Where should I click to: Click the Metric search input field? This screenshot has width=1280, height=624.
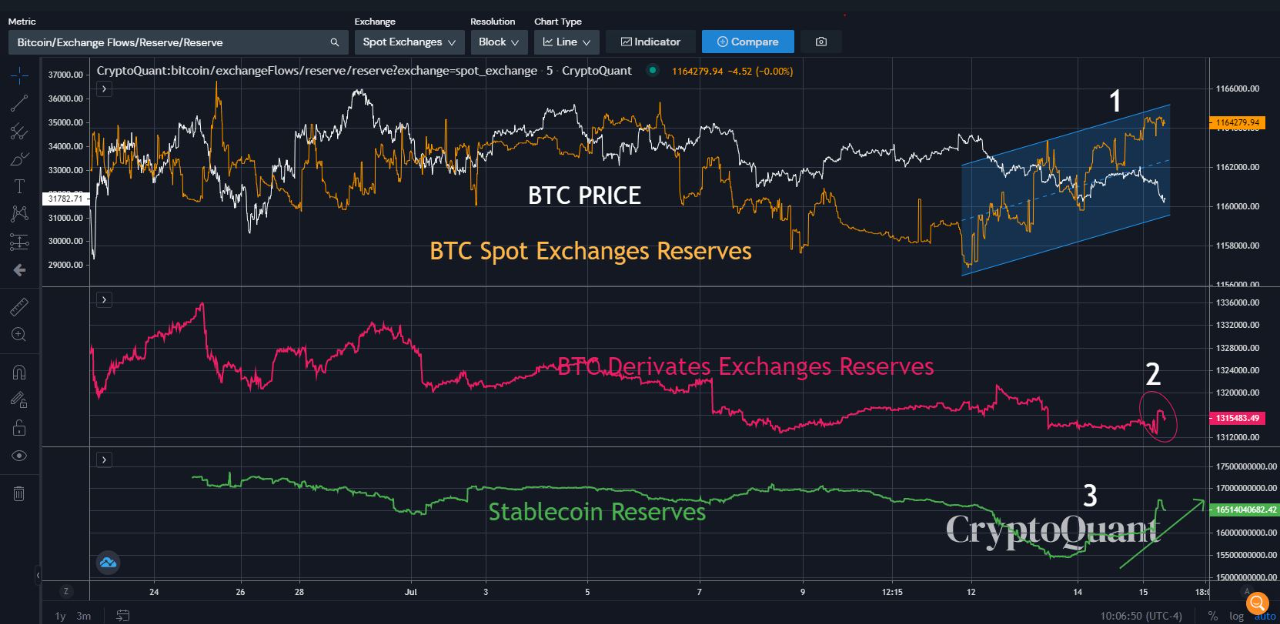(x=170, y=42)
